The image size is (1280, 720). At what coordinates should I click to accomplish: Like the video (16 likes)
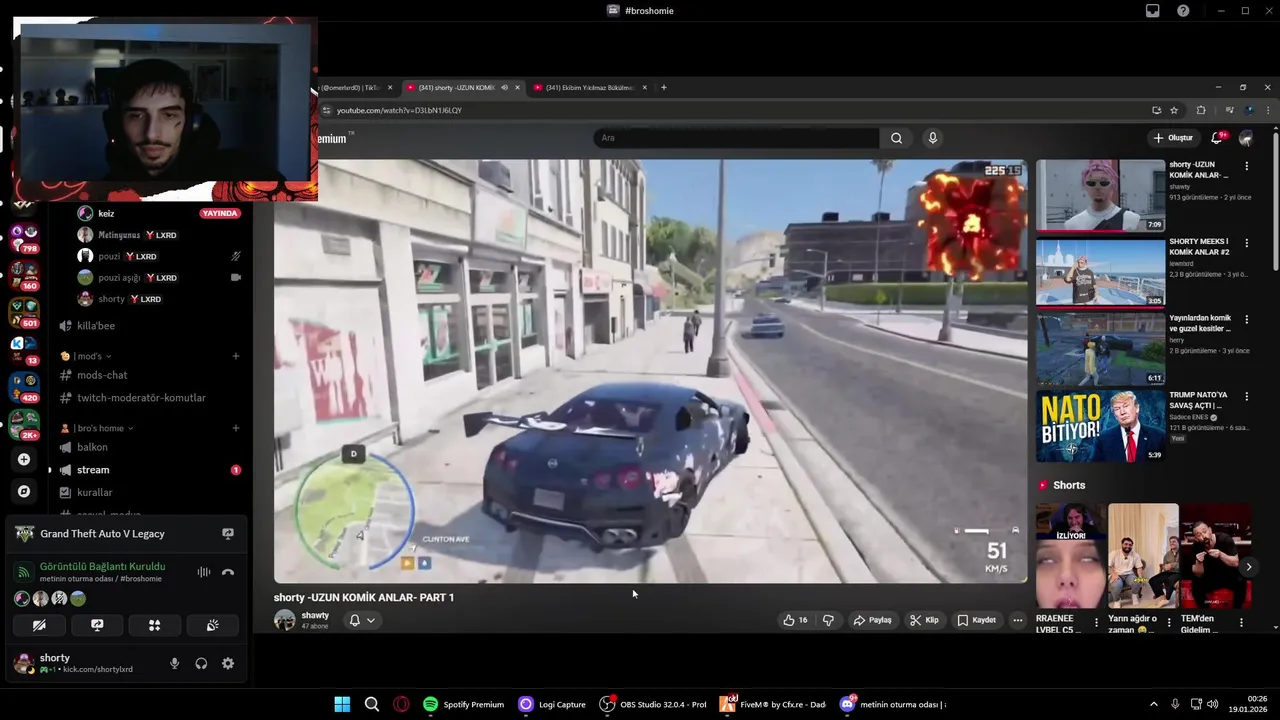pyautogui.click(x=796, y=620)
